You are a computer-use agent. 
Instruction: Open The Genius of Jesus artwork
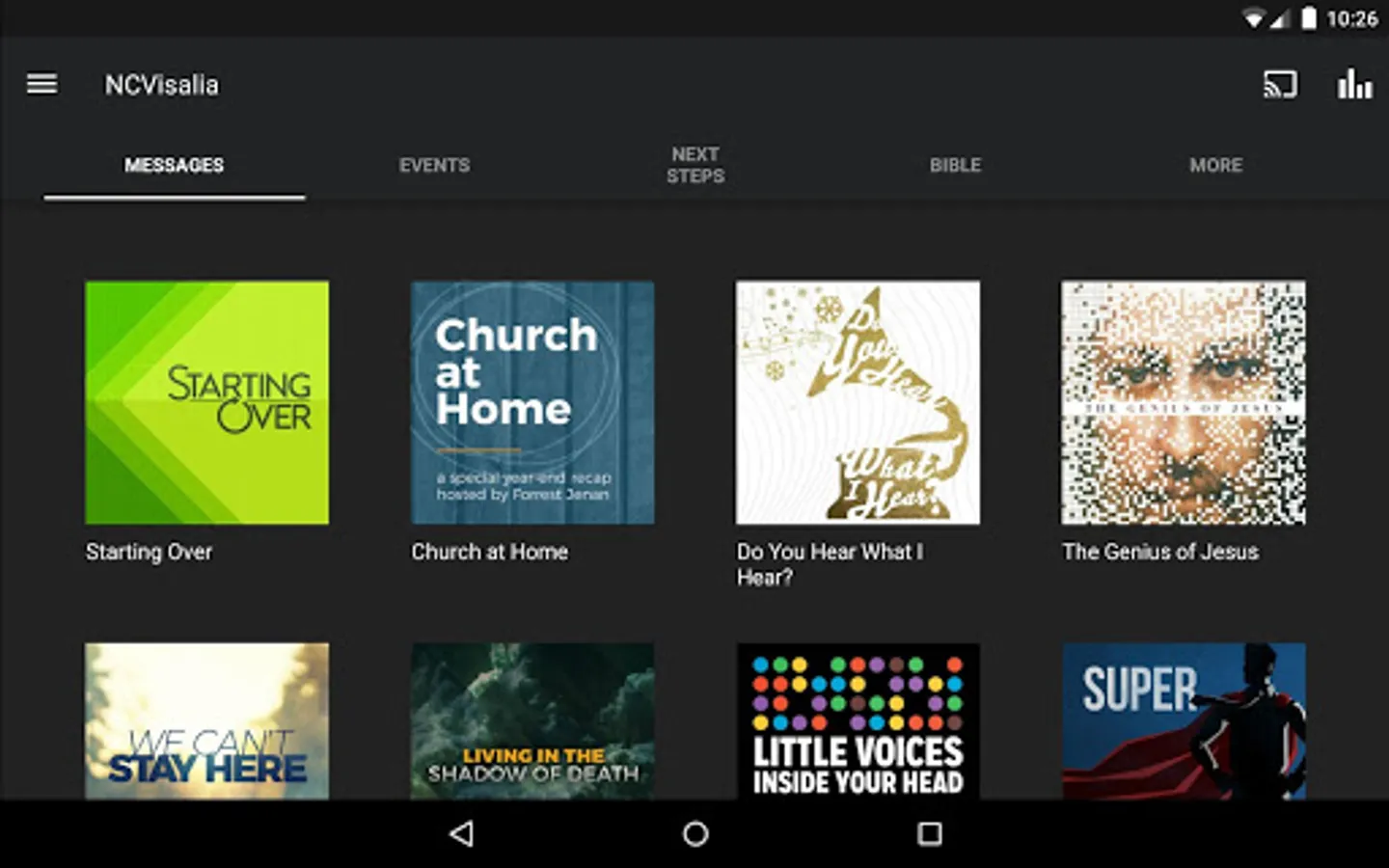pos(1184,403)
